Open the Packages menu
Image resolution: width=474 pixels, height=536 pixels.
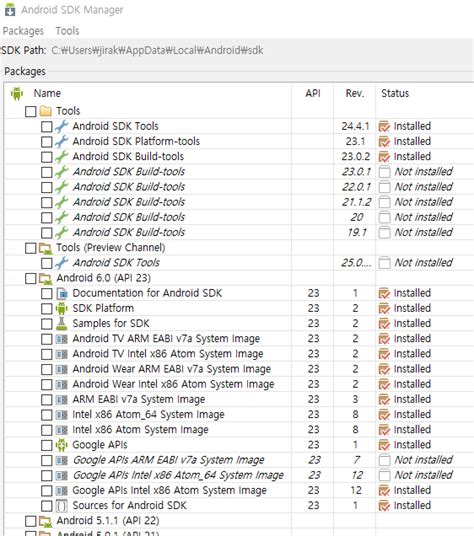pyautogui.click(x=23, y=31)
